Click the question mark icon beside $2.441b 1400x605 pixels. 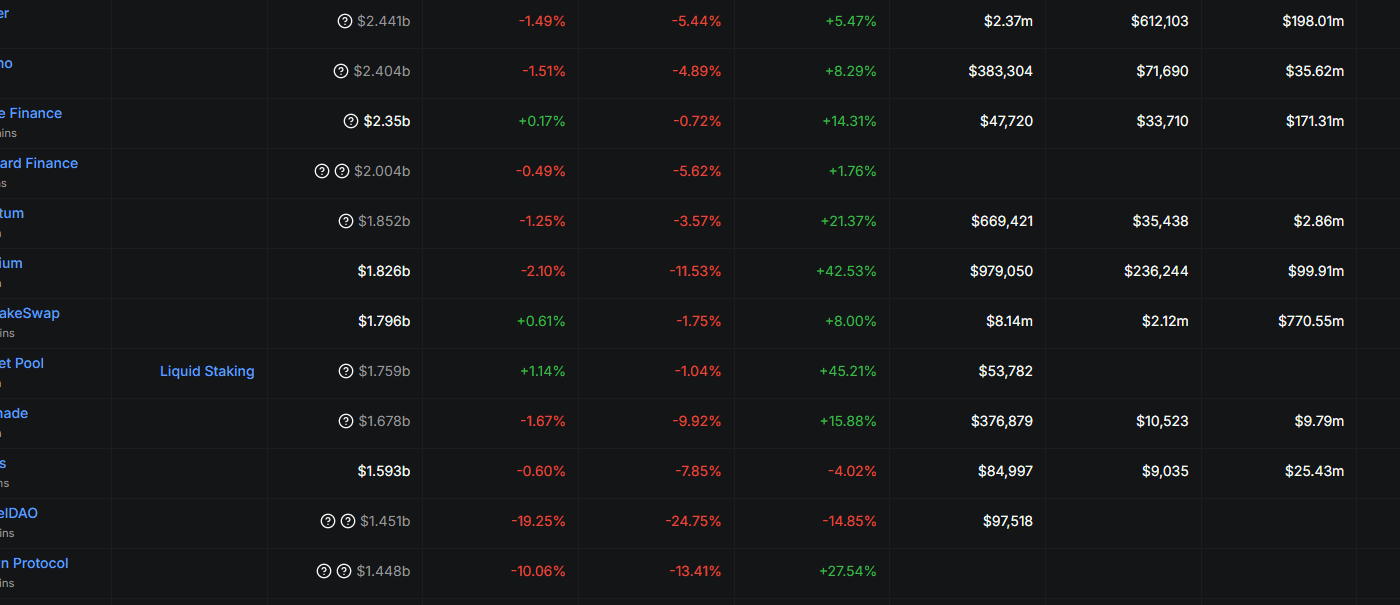(x=345, y=21)
